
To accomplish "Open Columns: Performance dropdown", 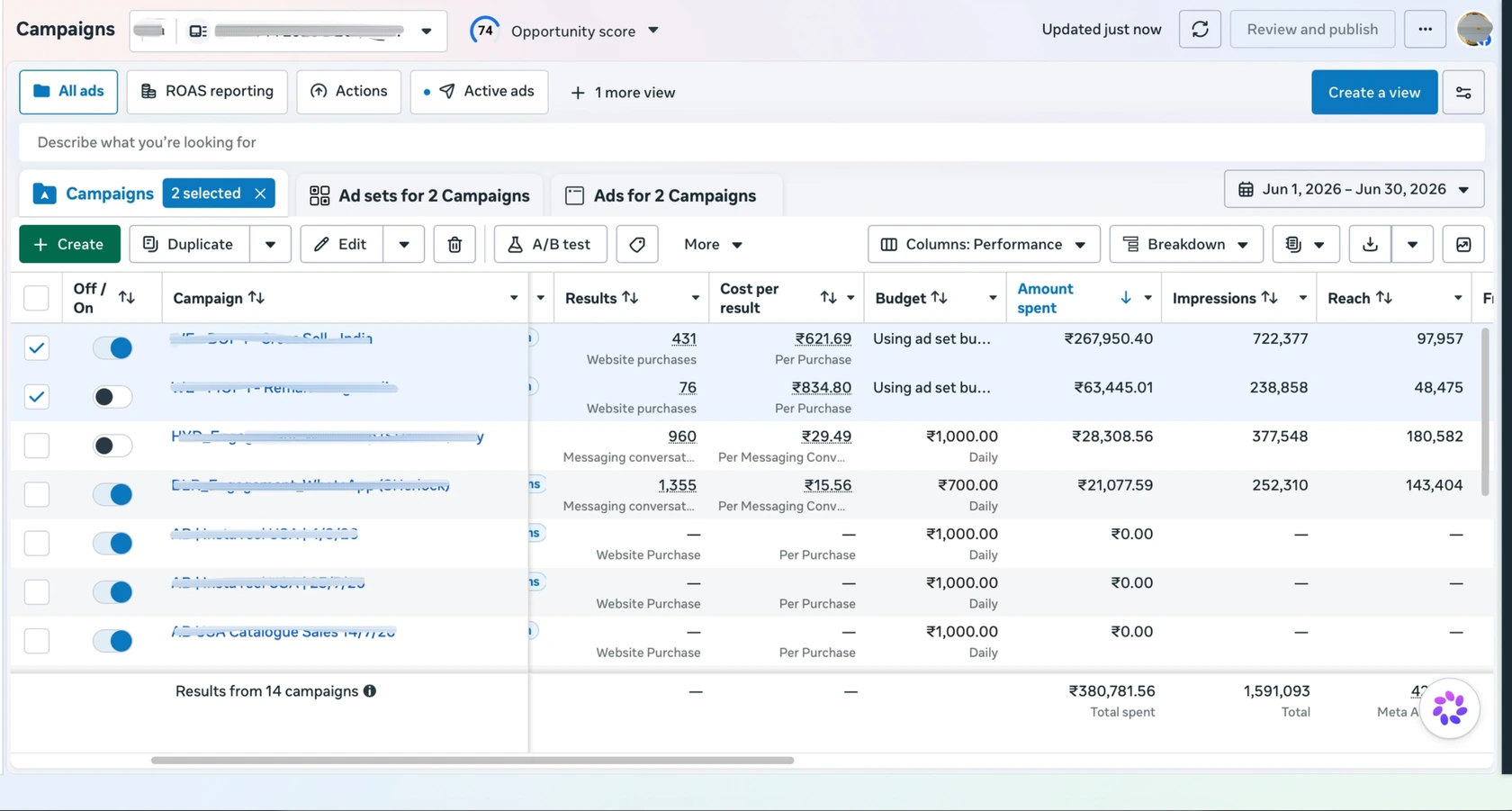I will [x=984, y=245].
